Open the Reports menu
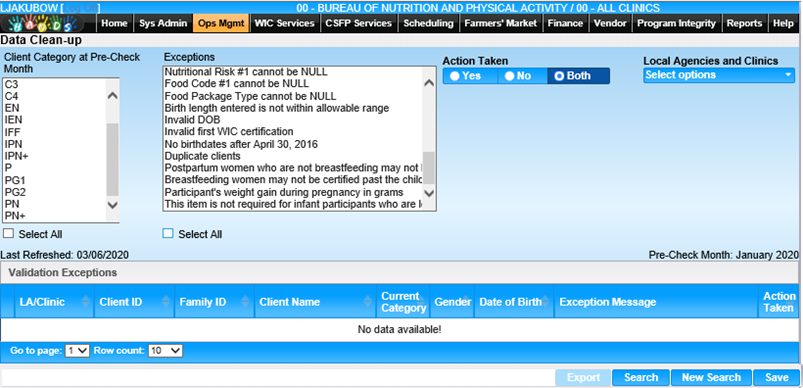This screenshot has height=388, width=803. (744, 24)
